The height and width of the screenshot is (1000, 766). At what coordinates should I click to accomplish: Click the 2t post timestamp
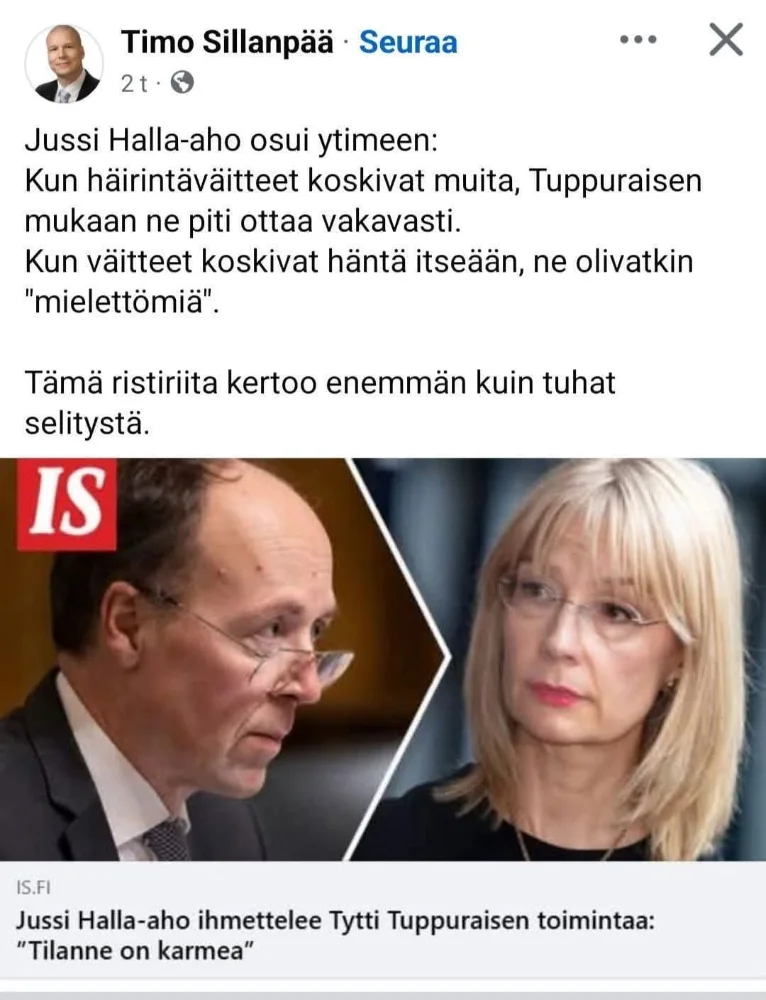click(133, 84)
